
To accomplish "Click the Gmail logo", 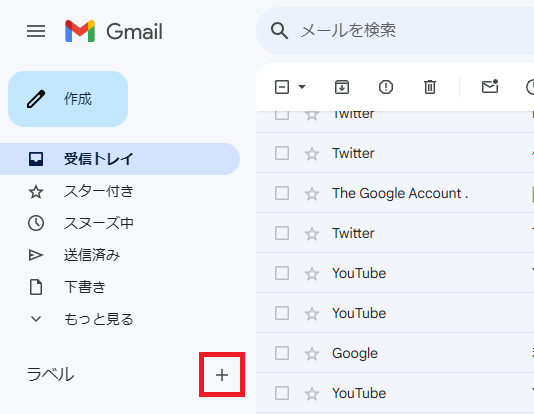I will point(114,31).
